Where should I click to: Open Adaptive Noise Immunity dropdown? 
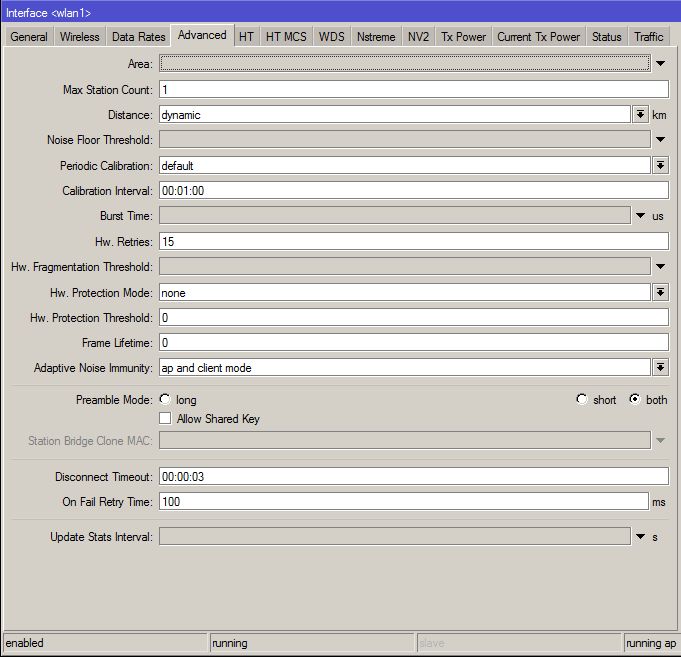click(660, 368)
